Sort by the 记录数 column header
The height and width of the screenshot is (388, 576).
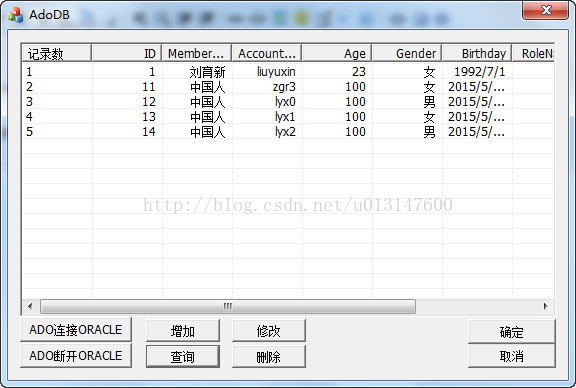pos(57,53)
